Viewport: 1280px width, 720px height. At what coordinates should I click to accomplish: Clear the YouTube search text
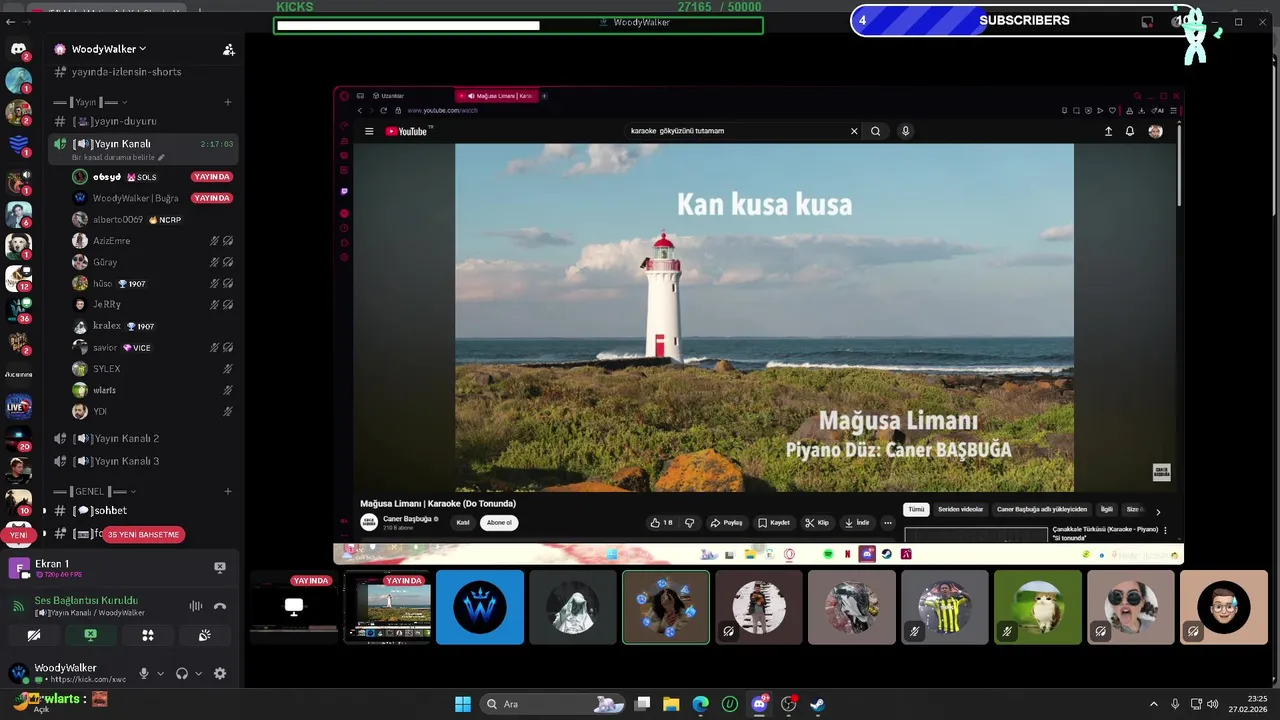(854, 131)
